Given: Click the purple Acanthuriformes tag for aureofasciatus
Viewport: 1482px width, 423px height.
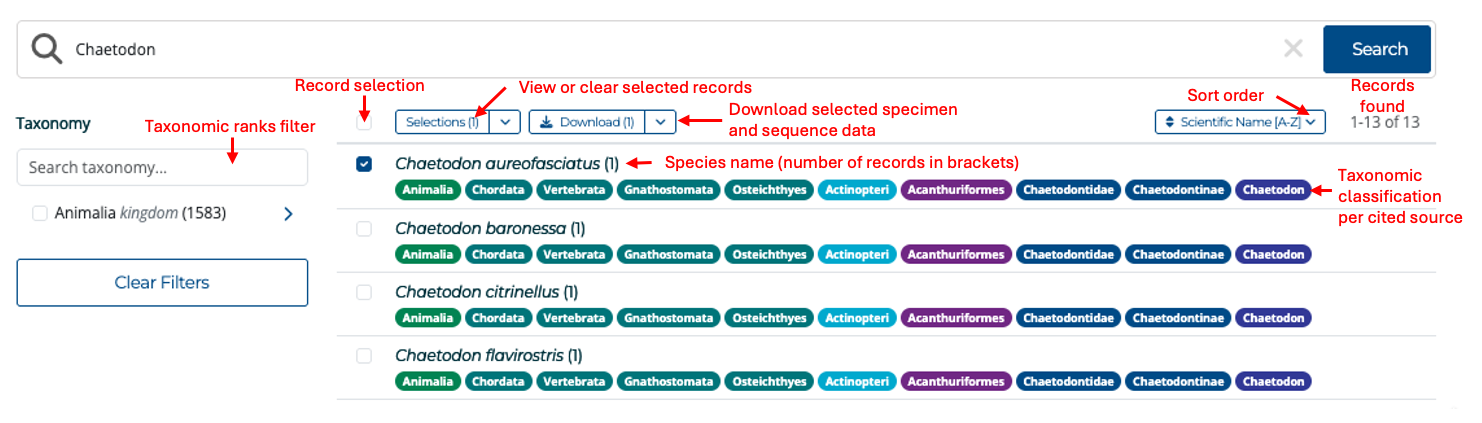Looking at the screenshot, I should coord(955,190).
